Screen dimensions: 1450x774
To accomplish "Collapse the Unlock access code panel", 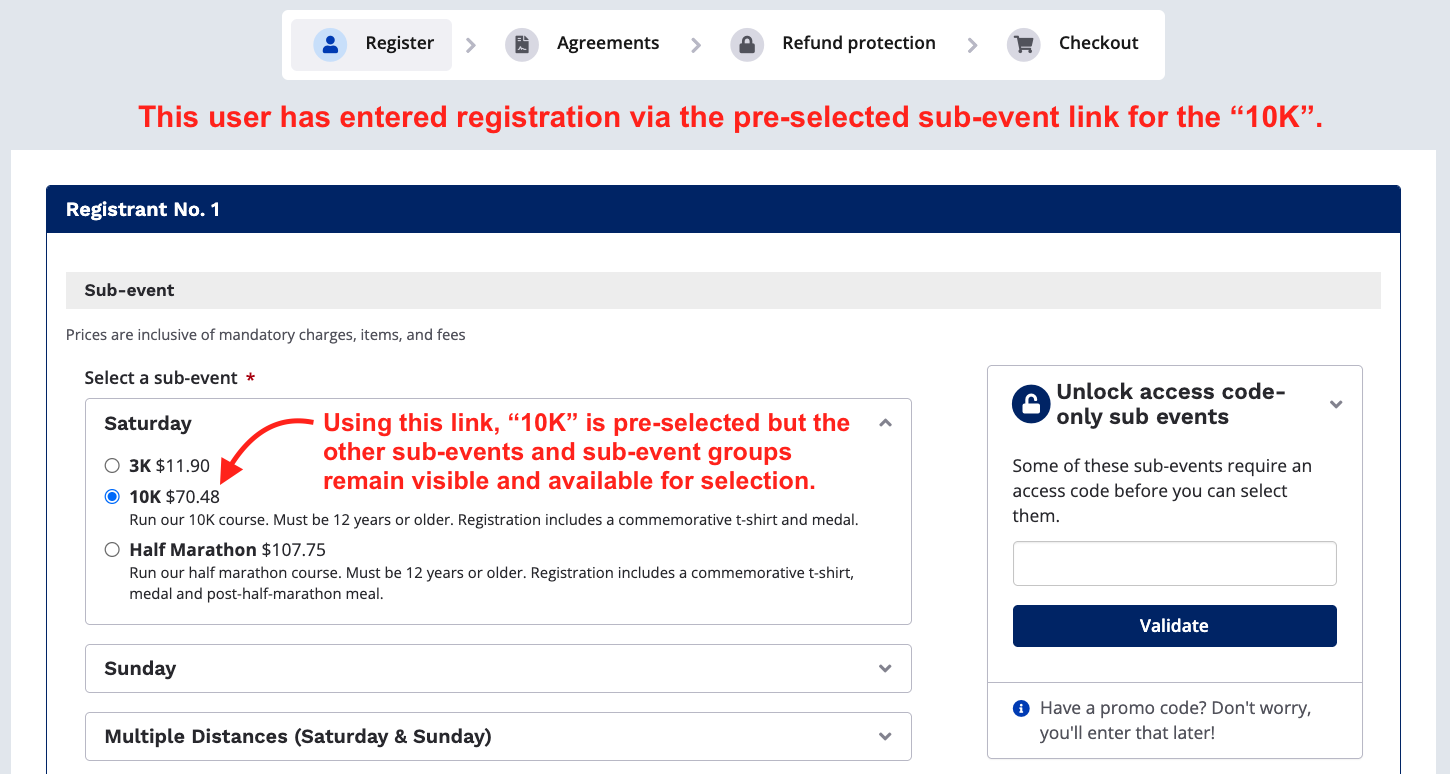I will tap(1336, 404).
